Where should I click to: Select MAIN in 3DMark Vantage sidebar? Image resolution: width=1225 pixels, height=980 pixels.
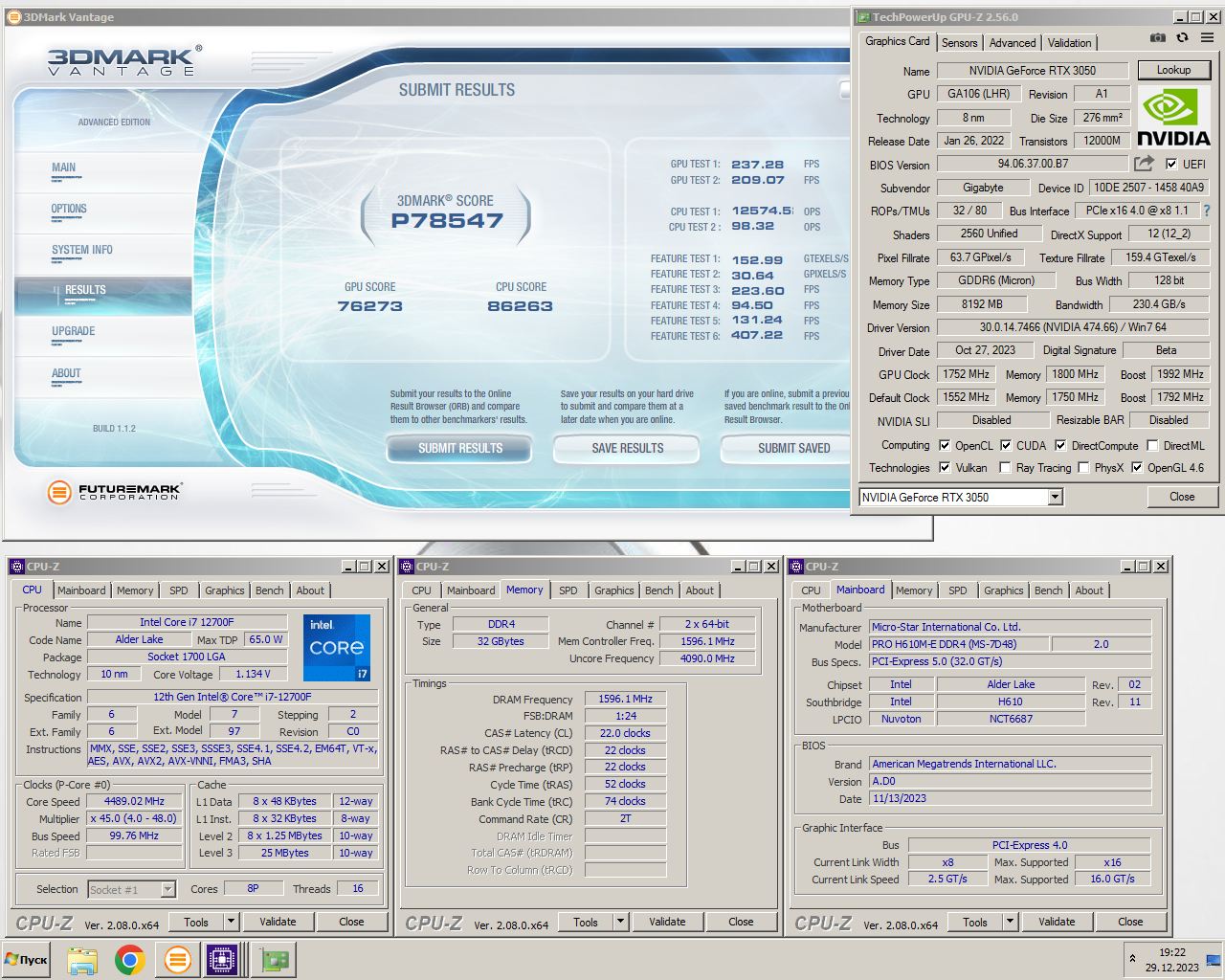point(63,167)
